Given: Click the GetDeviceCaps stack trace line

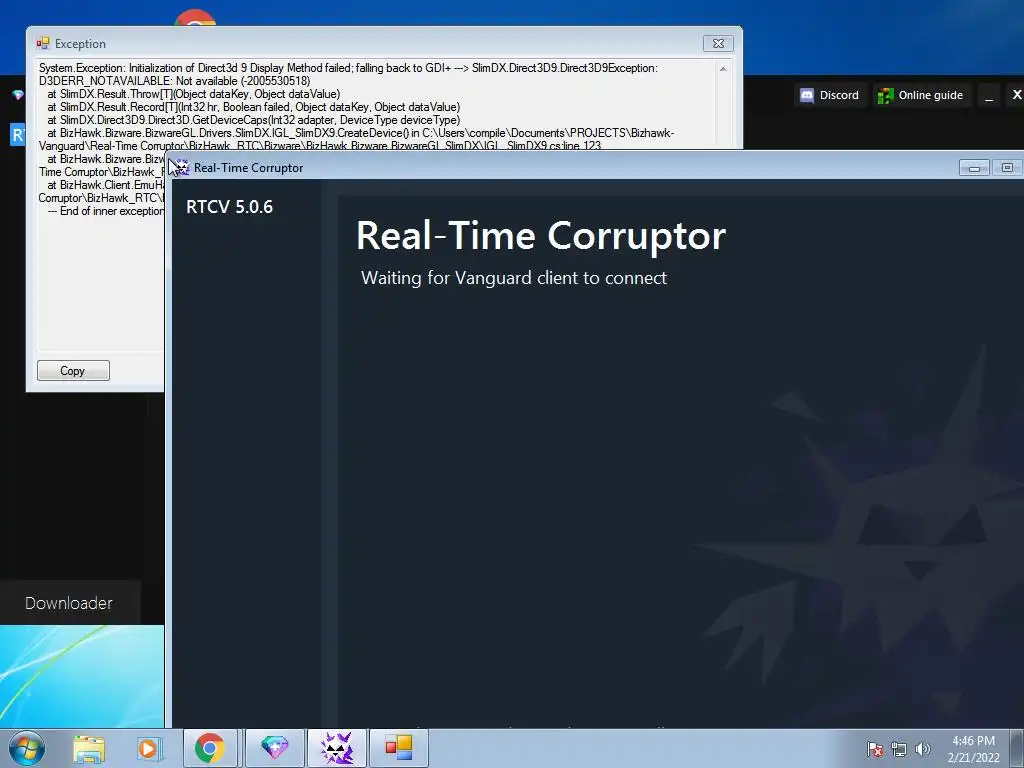Looking at the screenshot, I should click(253, 120).
